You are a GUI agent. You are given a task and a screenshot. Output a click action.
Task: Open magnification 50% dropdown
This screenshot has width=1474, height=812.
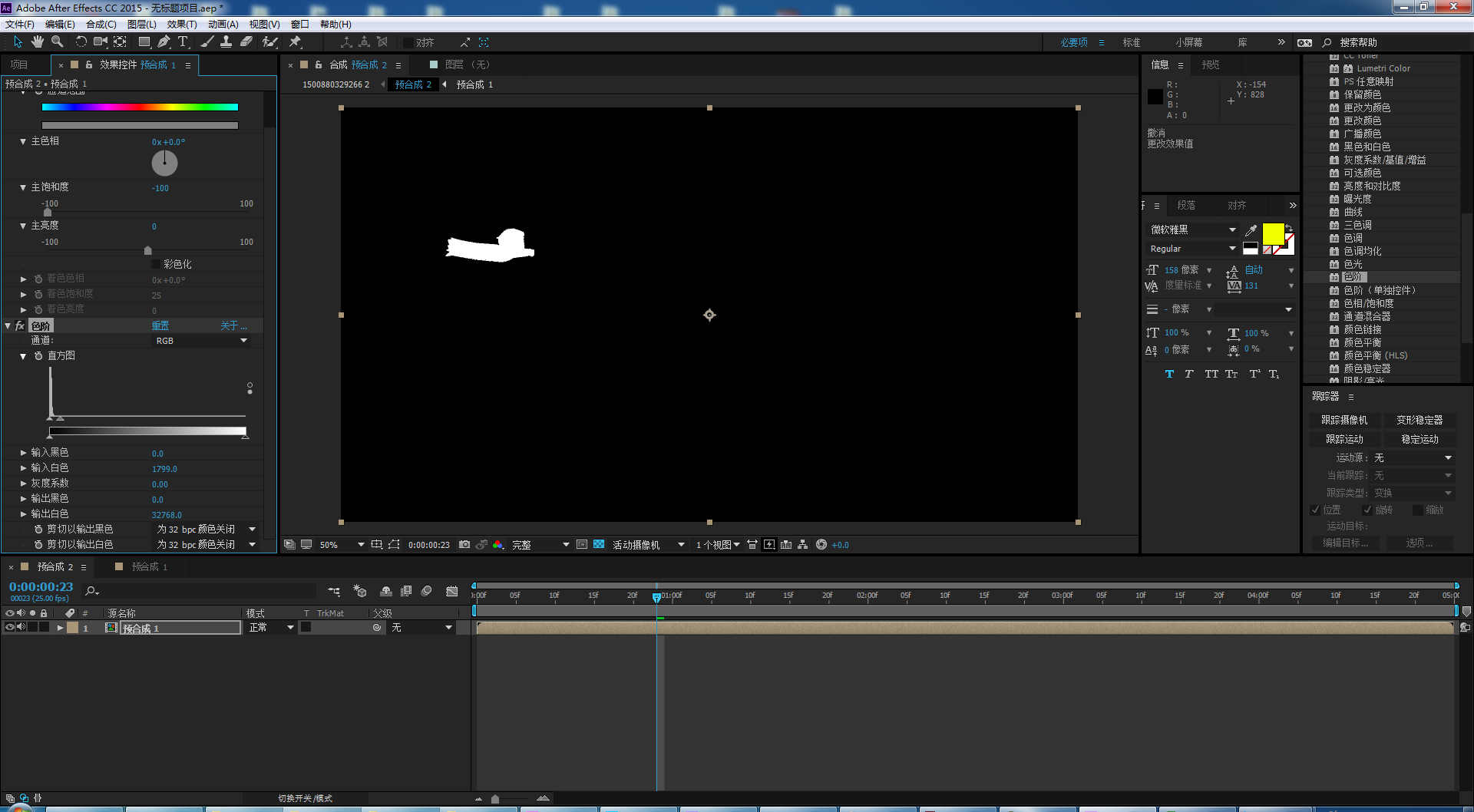click(x=342, y=545)
